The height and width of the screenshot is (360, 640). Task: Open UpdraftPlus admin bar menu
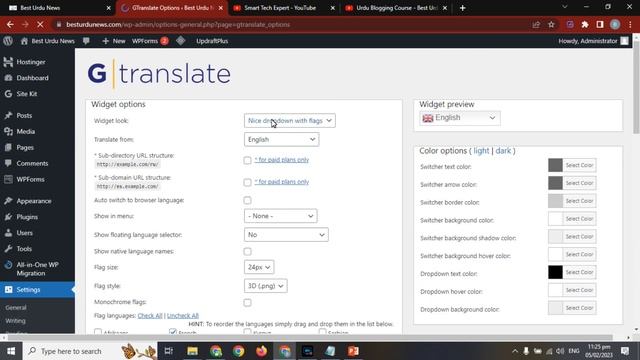pyautogui.click(x=212, y=41)
